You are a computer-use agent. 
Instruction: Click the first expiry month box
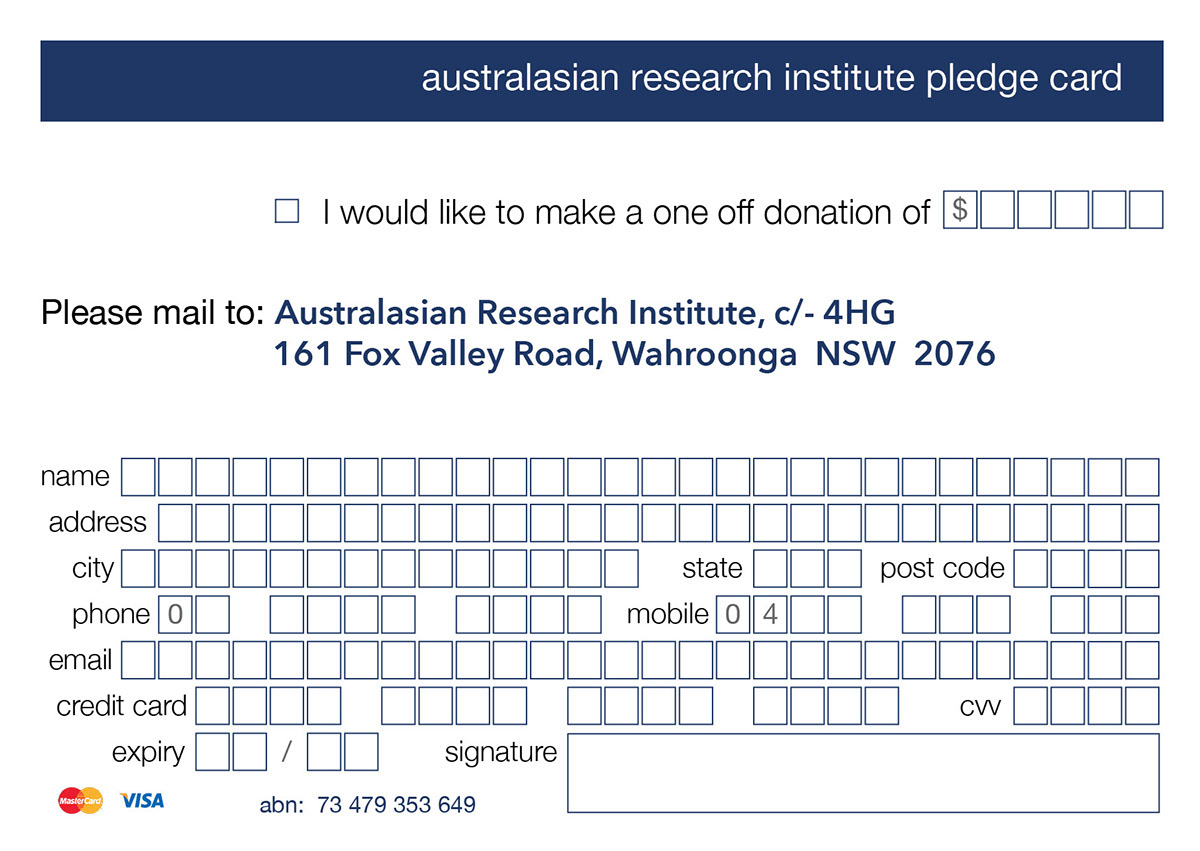pos(212,752)
